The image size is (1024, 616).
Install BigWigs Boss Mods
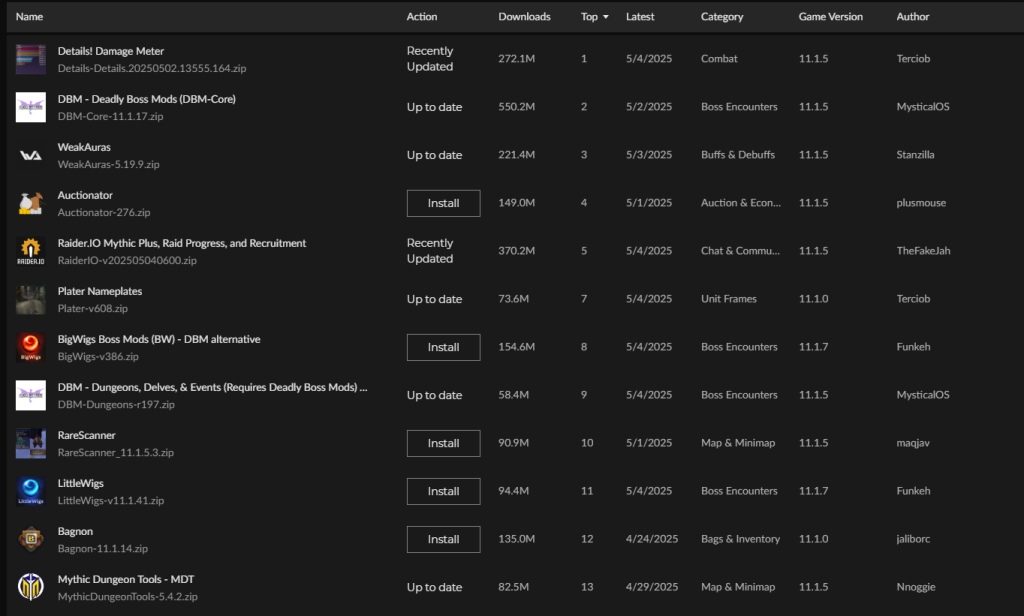point(443,348)
